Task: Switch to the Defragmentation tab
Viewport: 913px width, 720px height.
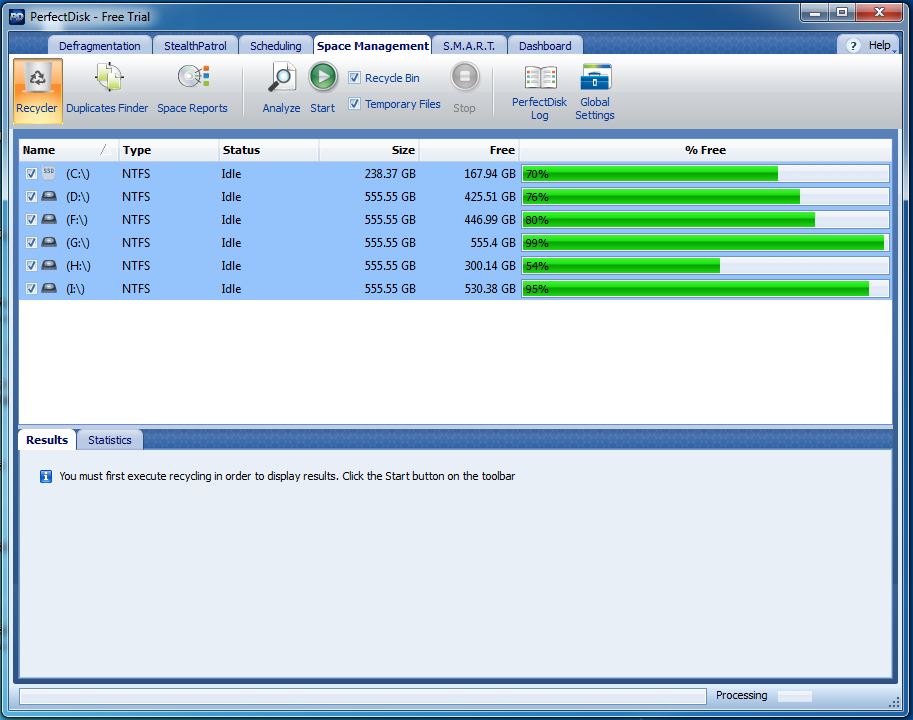Action: 99,46
